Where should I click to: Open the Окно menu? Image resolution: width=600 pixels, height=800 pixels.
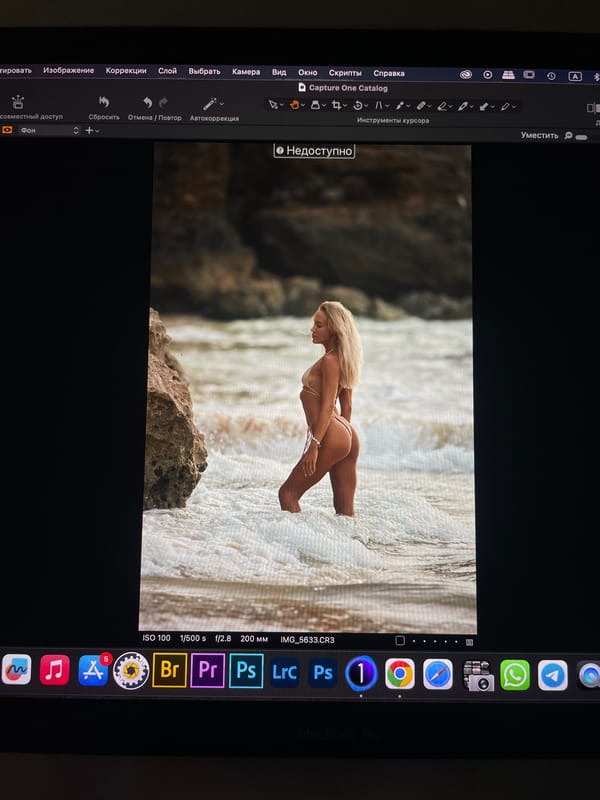click(308, 73)
